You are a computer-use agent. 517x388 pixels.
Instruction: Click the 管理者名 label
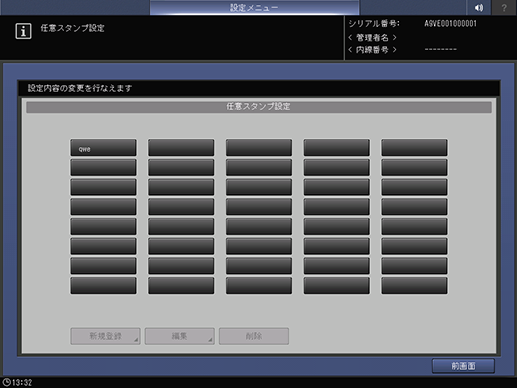coord(372,37)
